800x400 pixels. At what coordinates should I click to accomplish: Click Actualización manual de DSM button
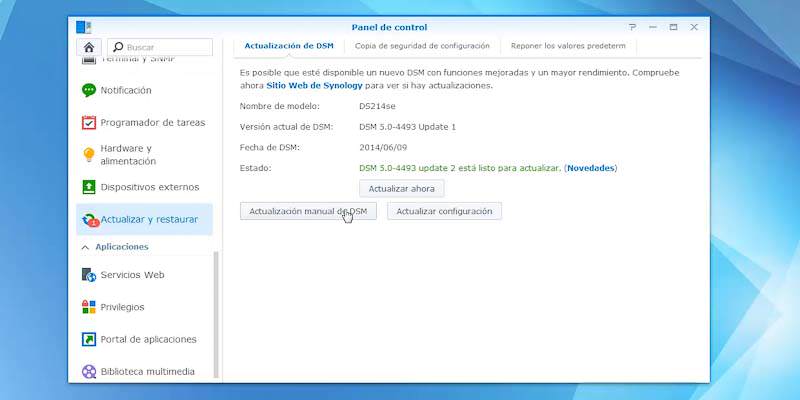coord(308,211)
